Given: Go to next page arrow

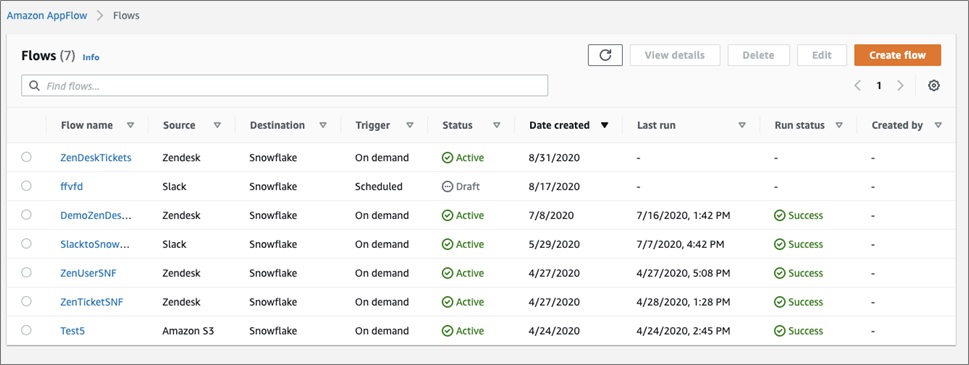Looking at the screenshot, I should pos(900,86).
